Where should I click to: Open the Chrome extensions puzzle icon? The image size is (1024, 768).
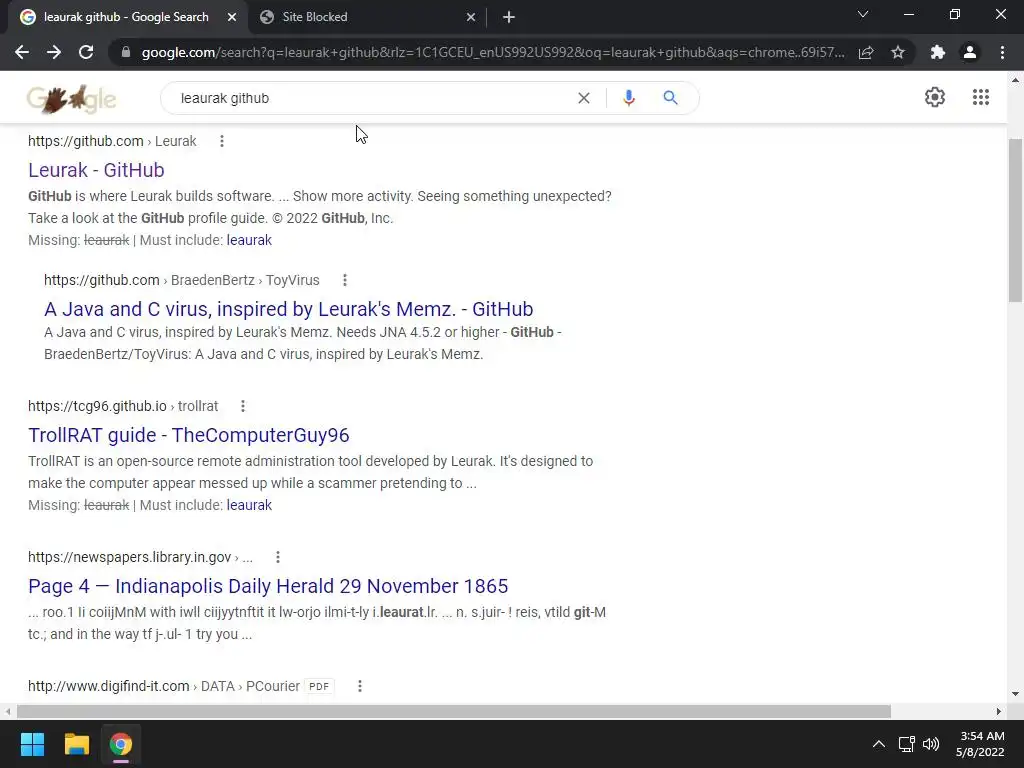(938, 52)
